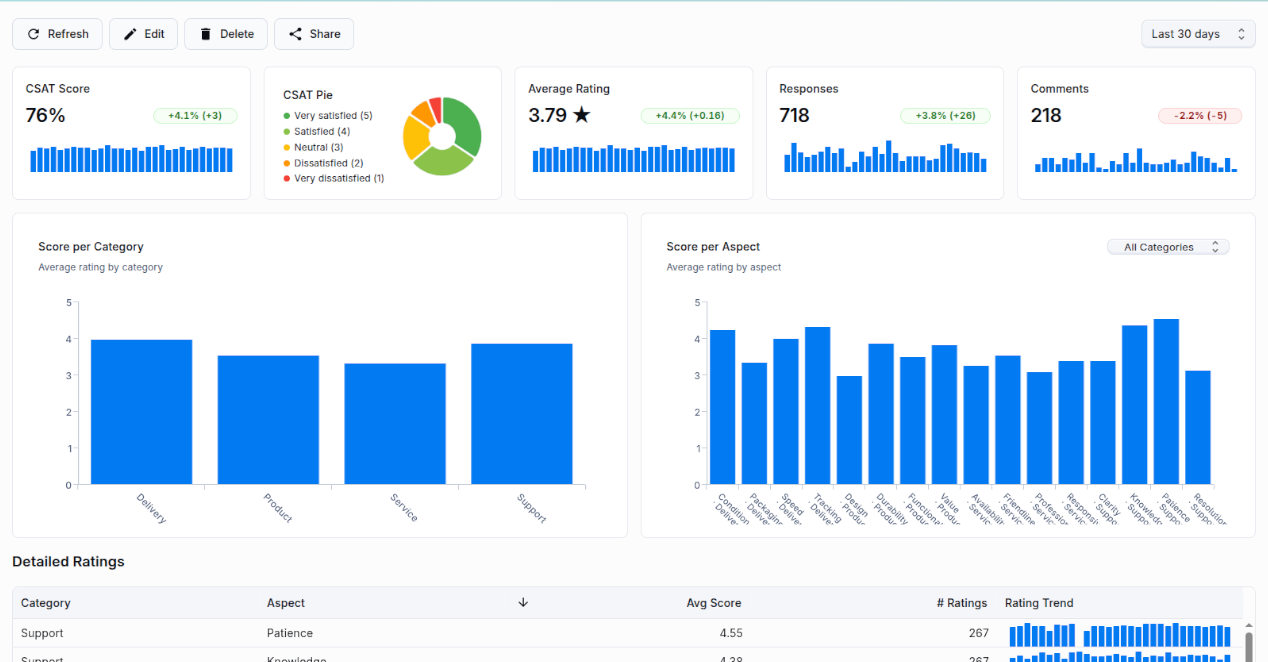Expand the All Categories selector
Viewport: 1268px width, 662px height.
tap(1167, 247)
